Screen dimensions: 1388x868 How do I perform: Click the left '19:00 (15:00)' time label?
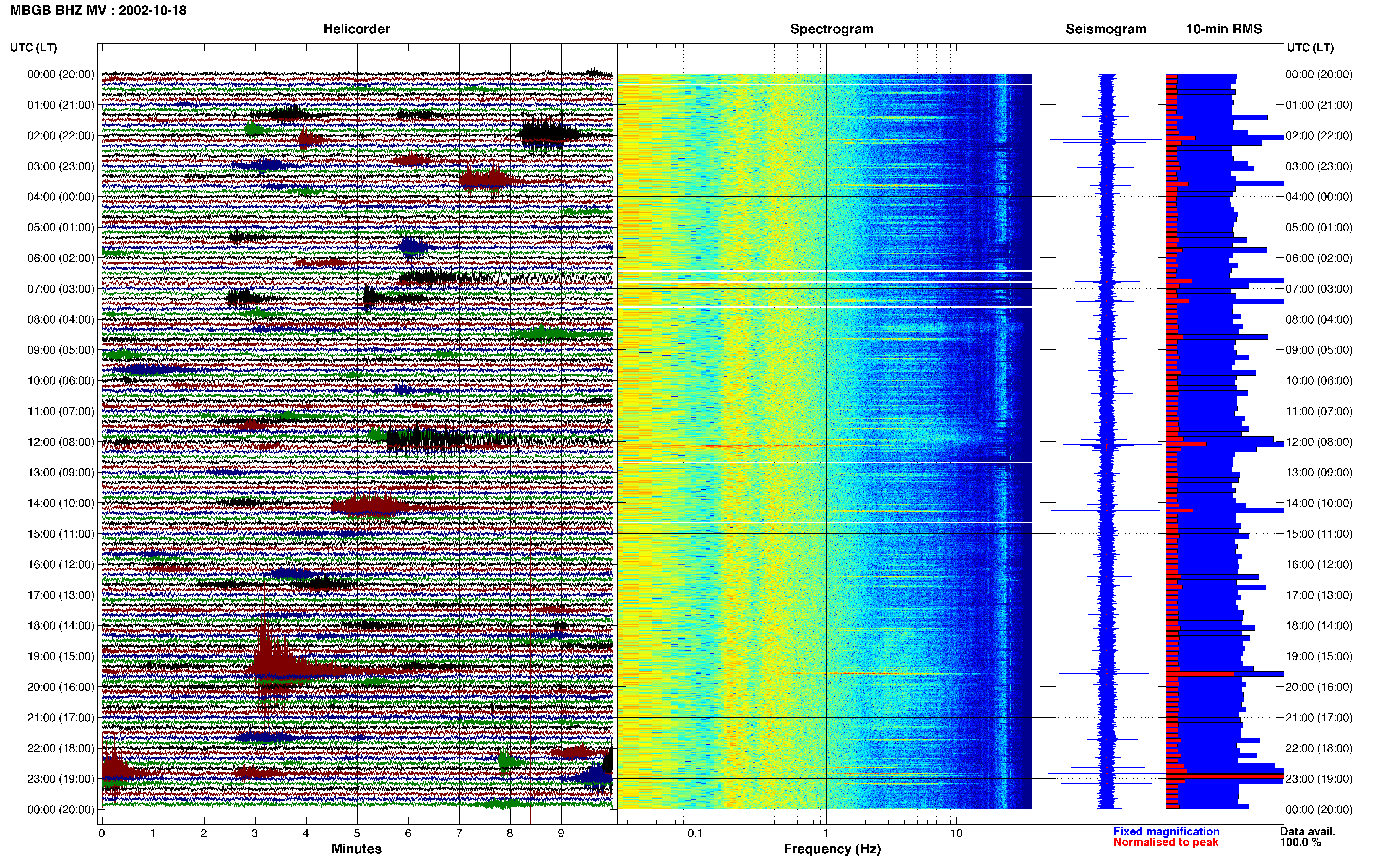(x=61, y=656)
